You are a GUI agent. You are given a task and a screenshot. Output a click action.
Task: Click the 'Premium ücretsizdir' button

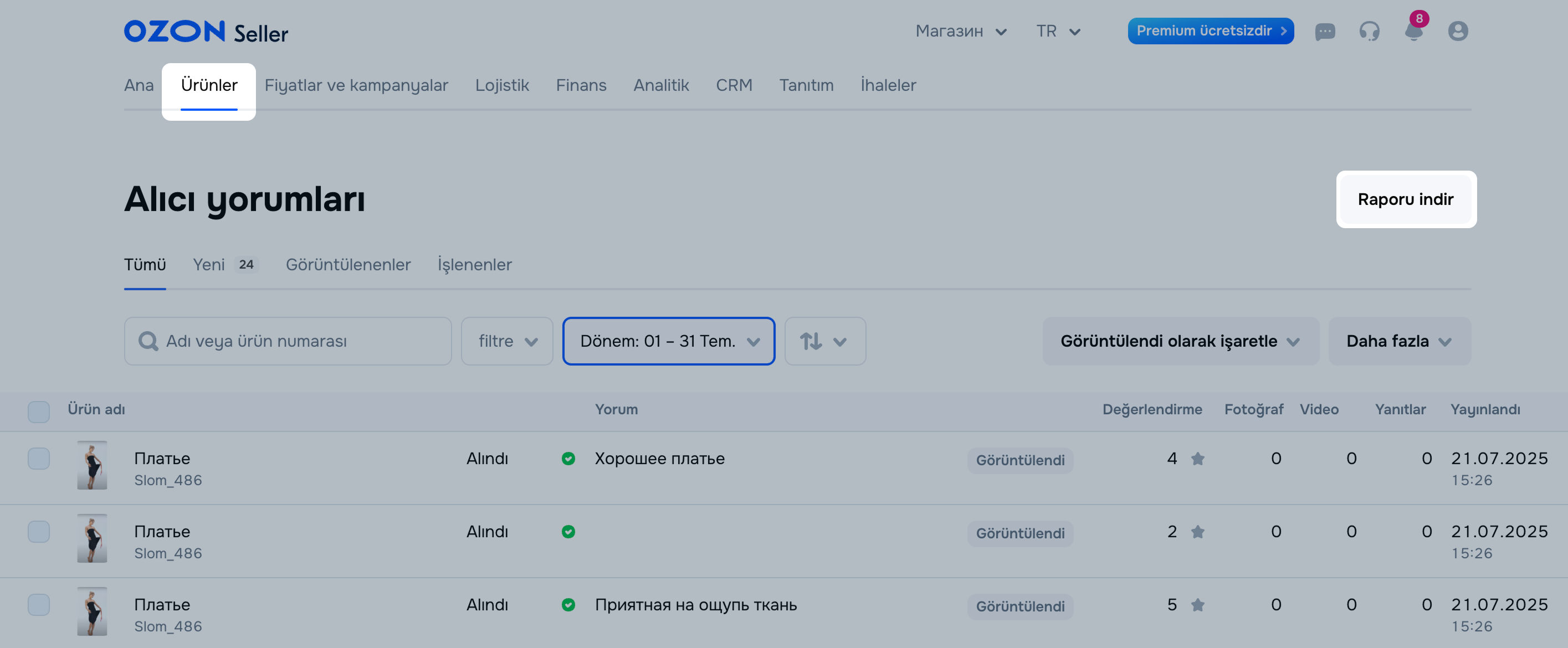[x=1210, y=31]
